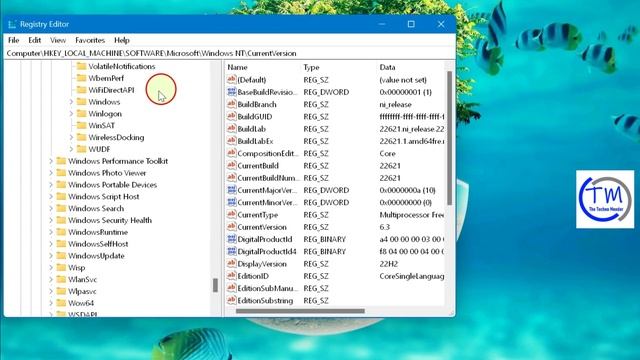This screenshot has width=640, height=360.
Task: Click the Windows Search folder icon
Action: pyautogui.click(x=61, y=208)
